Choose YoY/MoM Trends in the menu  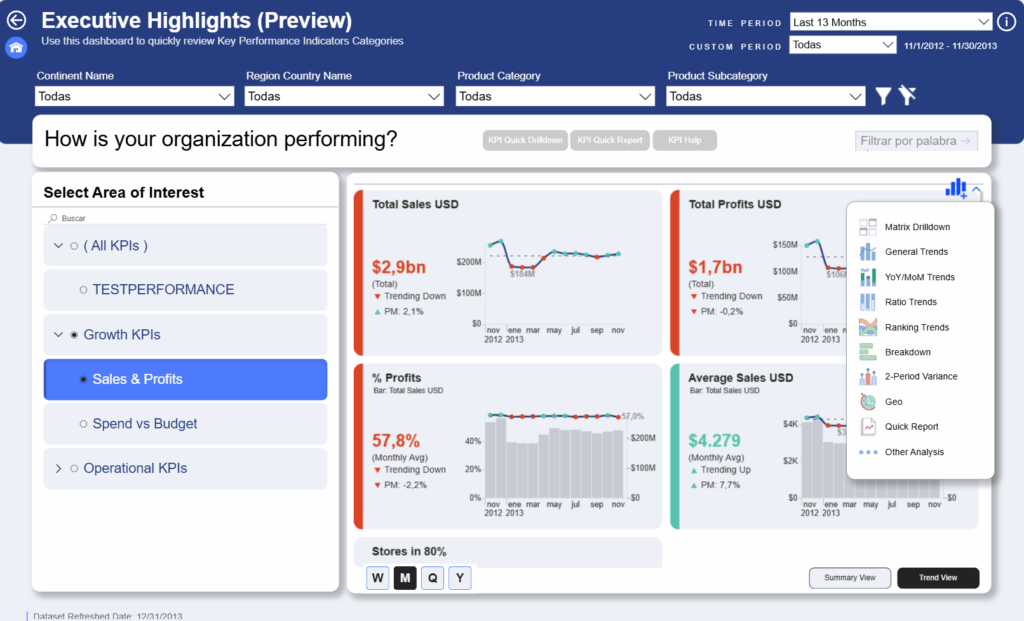coord(919,277)
